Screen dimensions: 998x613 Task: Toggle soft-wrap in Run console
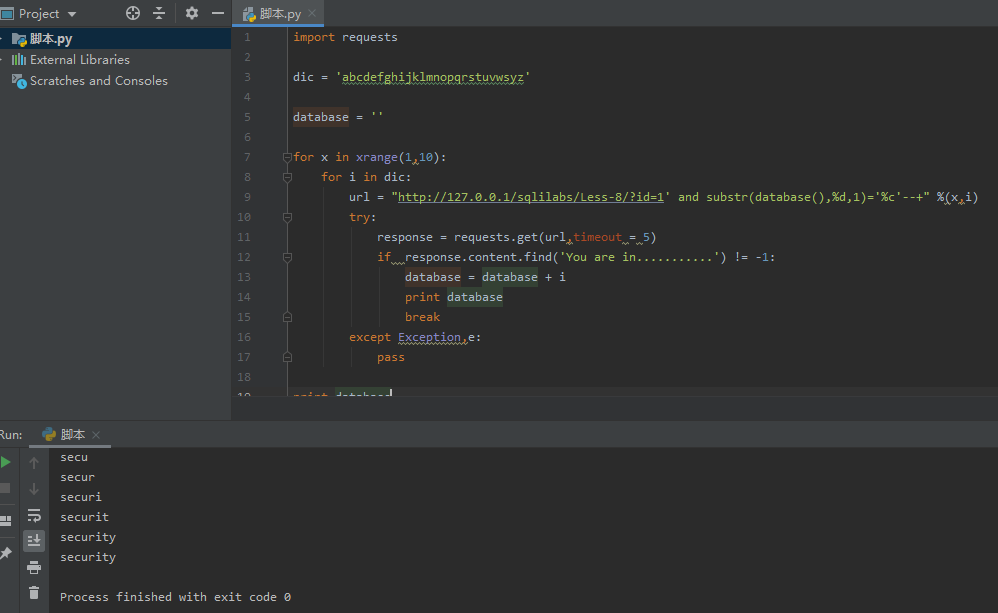(x=34, y=515)
